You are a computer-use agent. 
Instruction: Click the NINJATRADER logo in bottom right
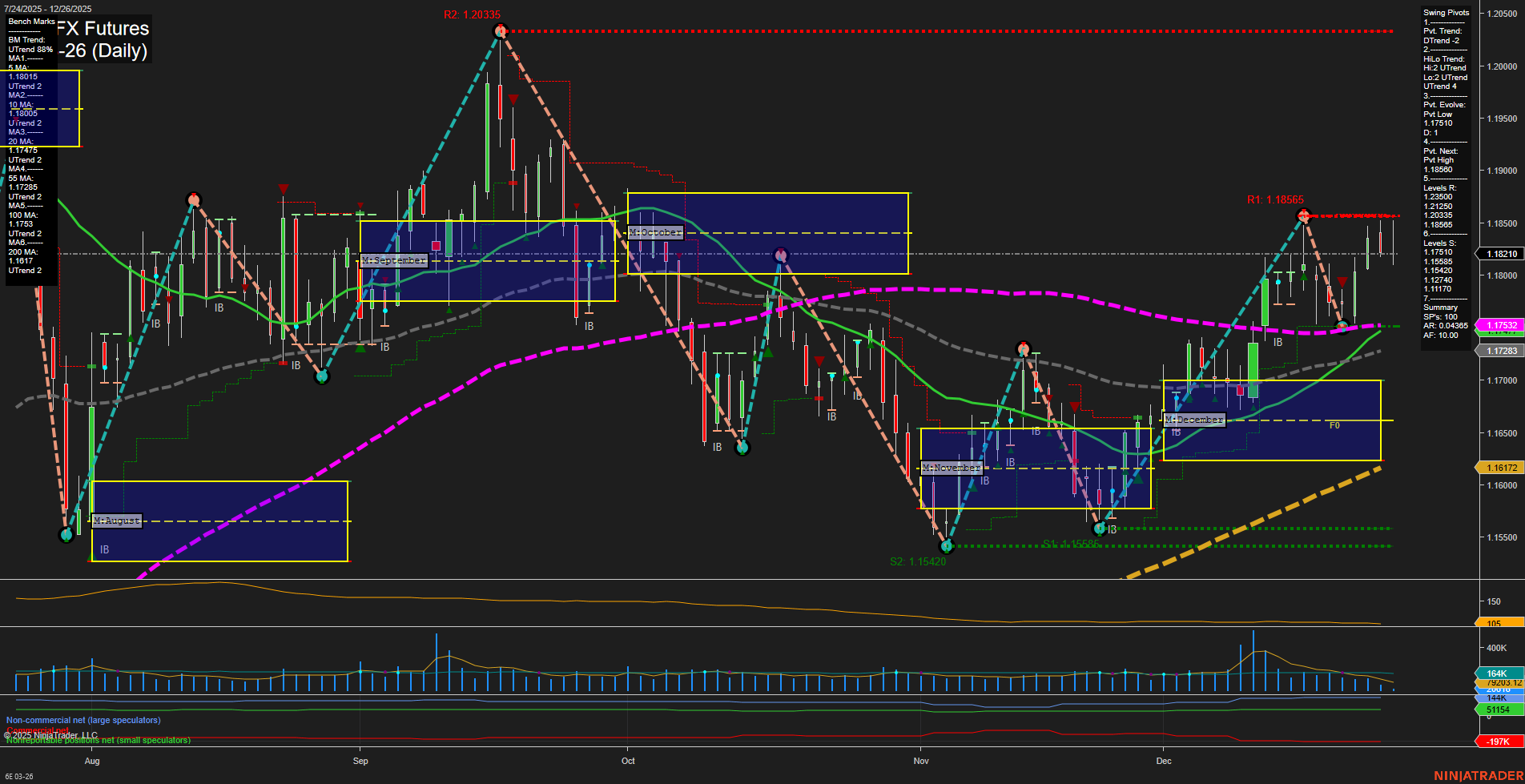click(x=1477, y=774)
